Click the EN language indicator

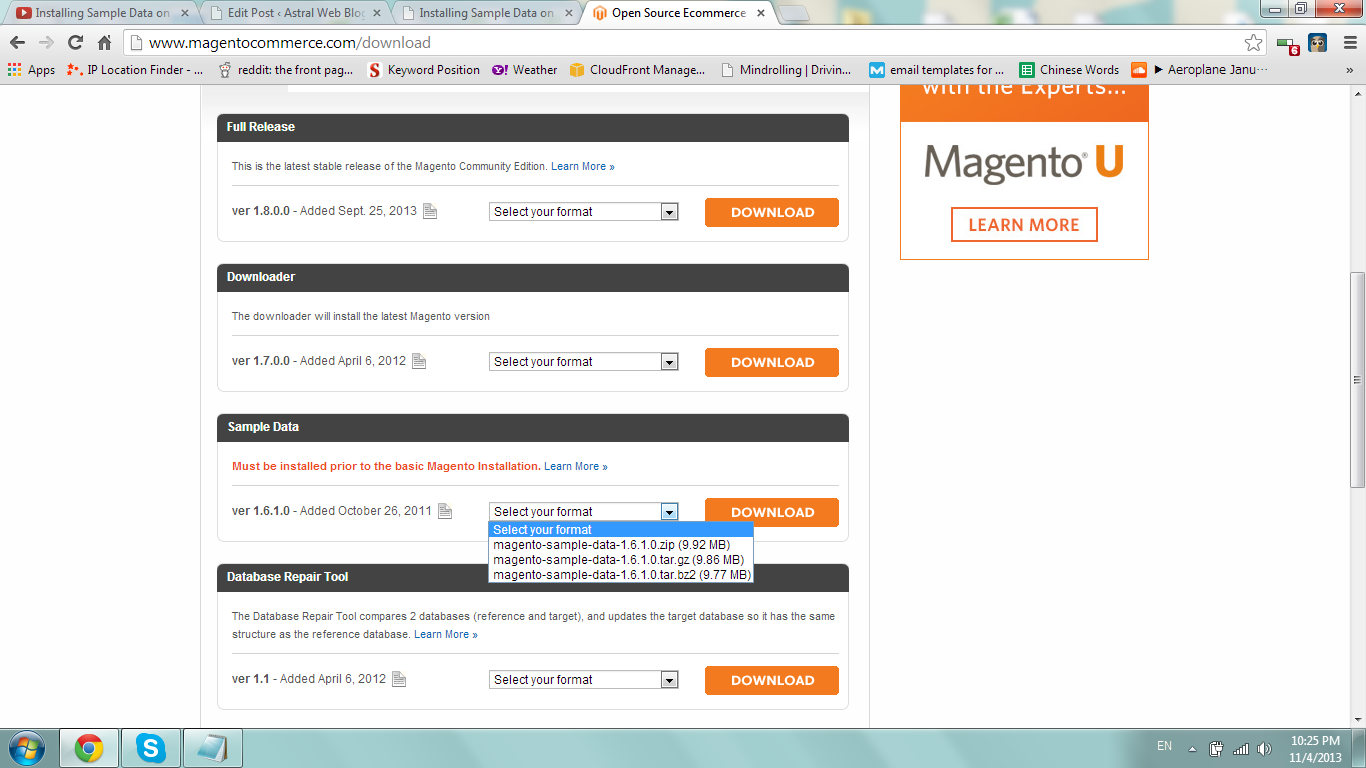[x=1164, y=746]
